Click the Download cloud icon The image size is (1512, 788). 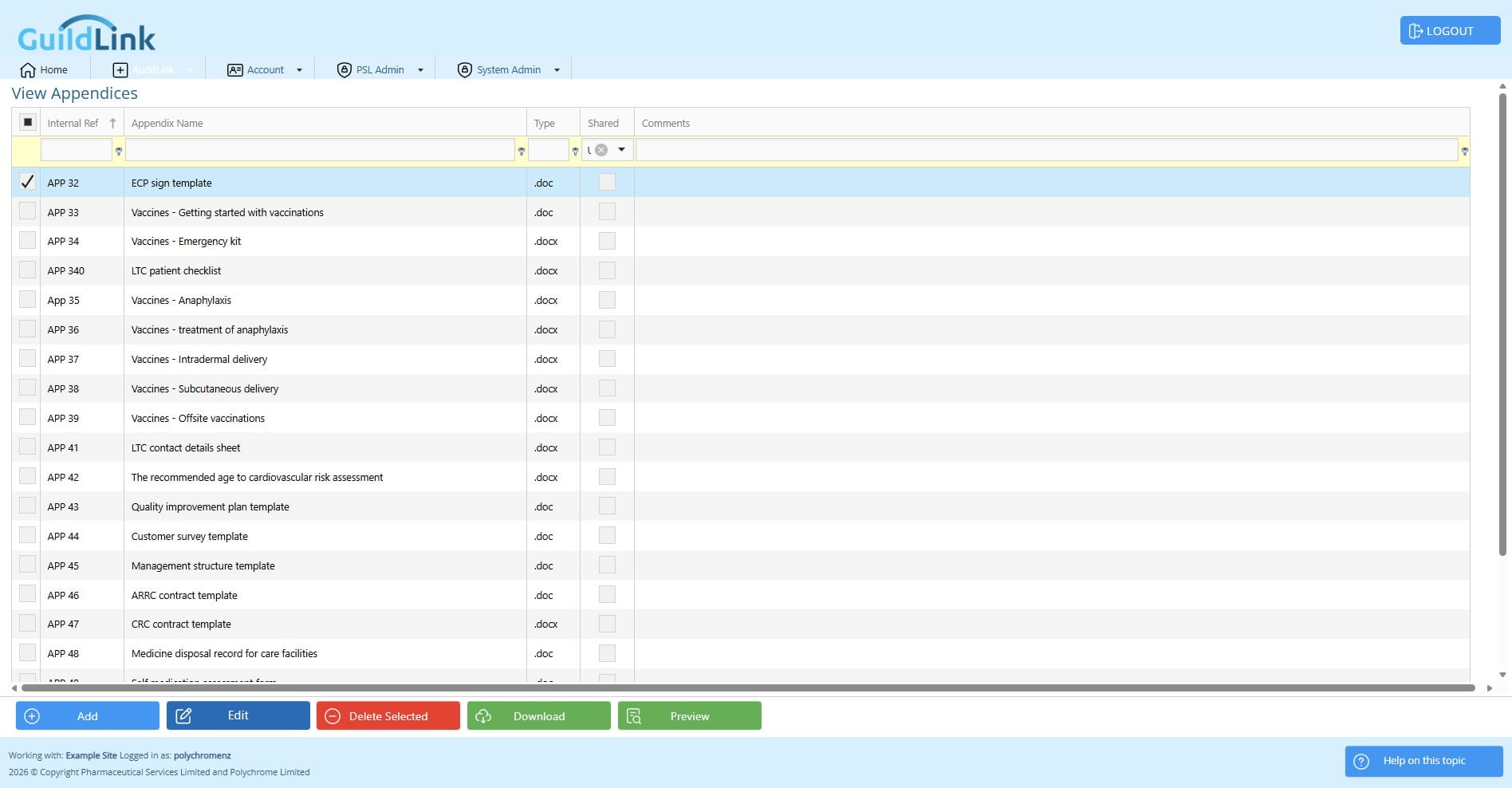coord(483,716)
